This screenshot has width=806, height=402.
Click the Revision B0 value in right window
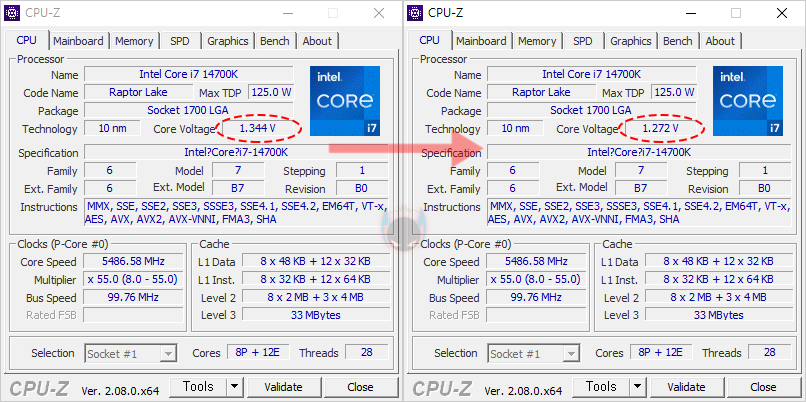pos(764,188)
